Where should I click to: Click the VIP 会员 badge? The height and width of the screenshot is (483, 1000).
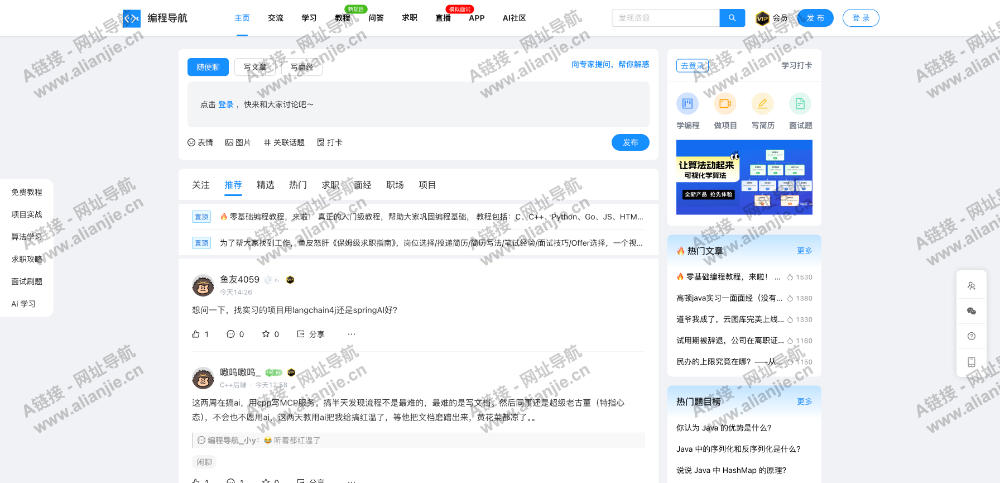coord(771,18)
